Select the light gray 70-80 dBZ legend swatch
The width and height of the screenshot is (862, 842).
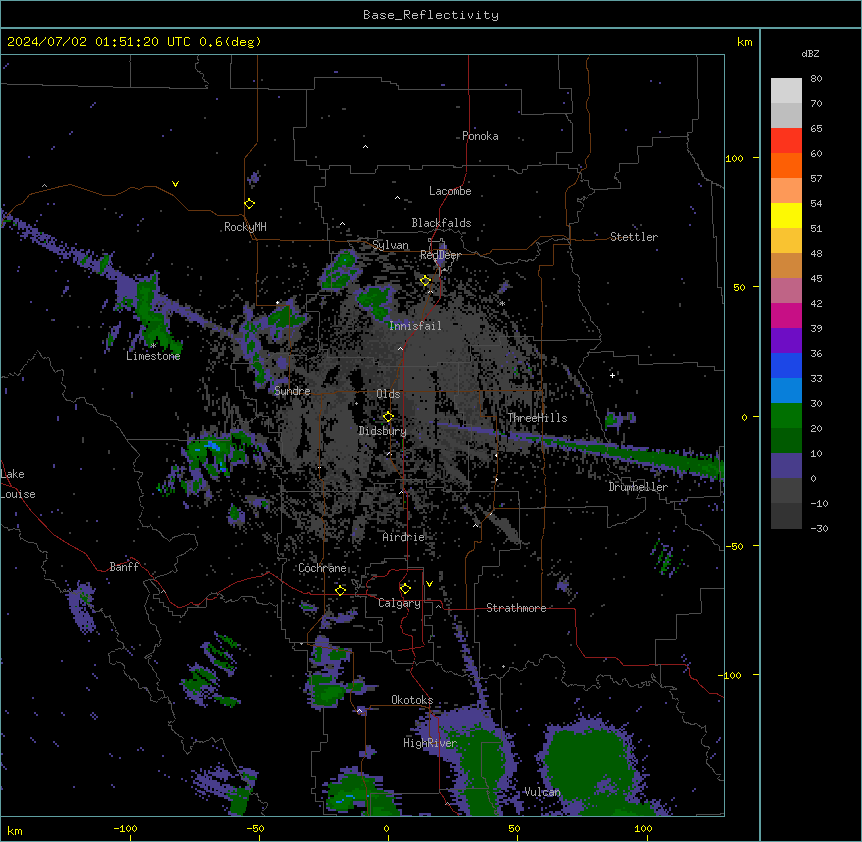[x=786, y=91]
